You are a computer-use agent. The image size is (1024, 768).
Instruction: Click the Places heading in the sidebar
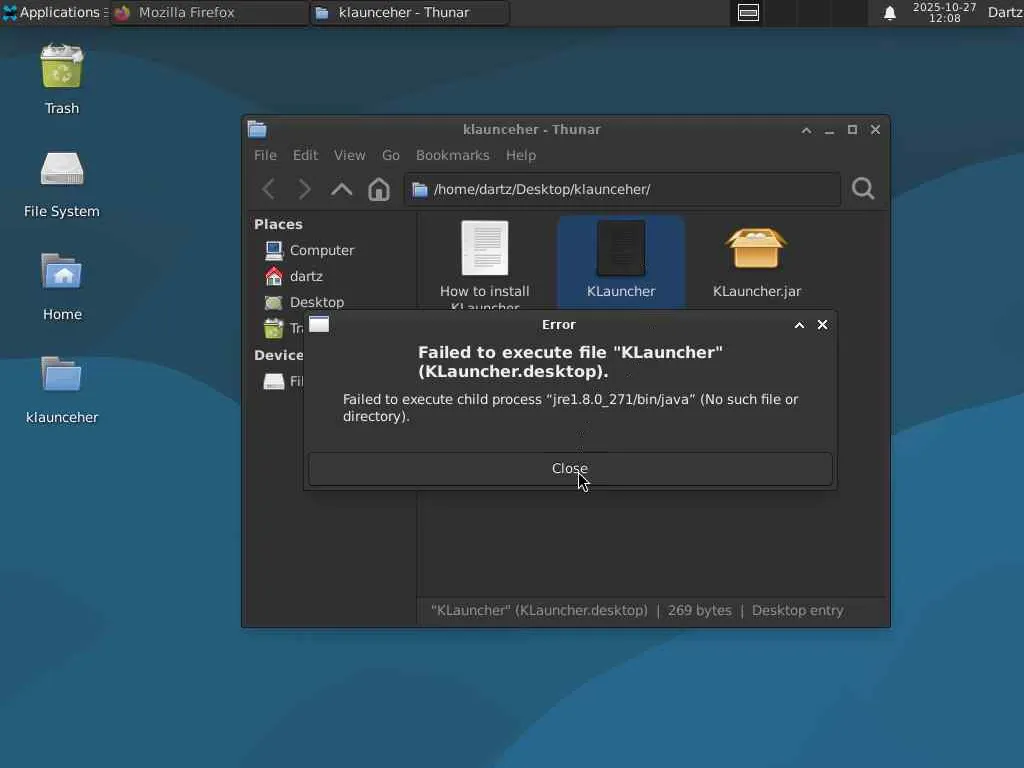(278, 224)
